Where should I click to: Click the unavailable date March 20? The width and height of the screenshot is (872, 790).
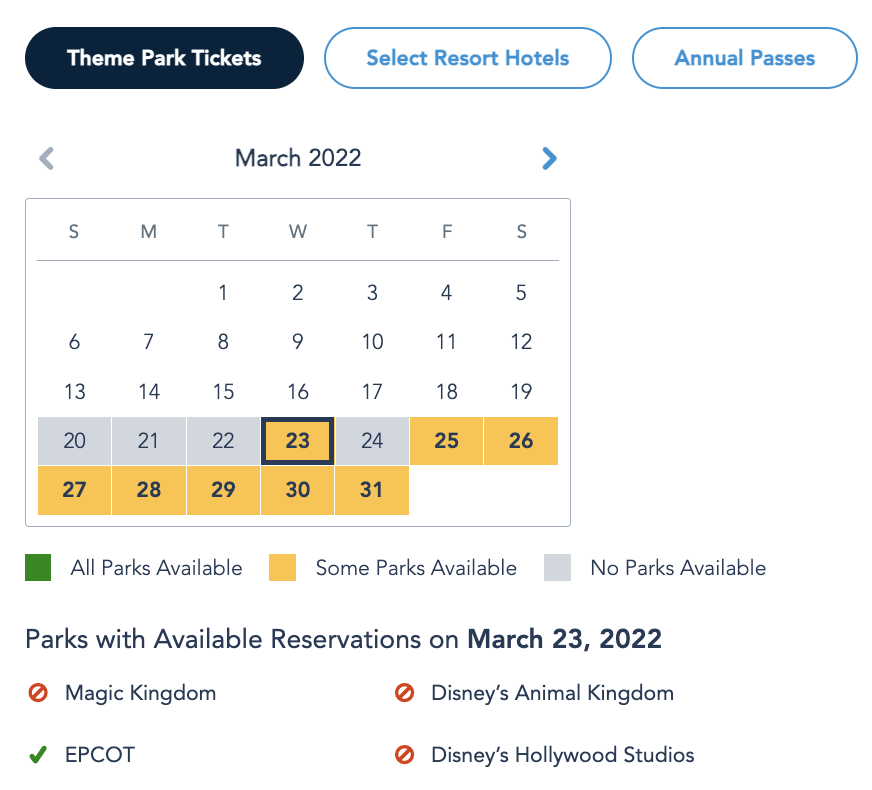pos(74,441)
